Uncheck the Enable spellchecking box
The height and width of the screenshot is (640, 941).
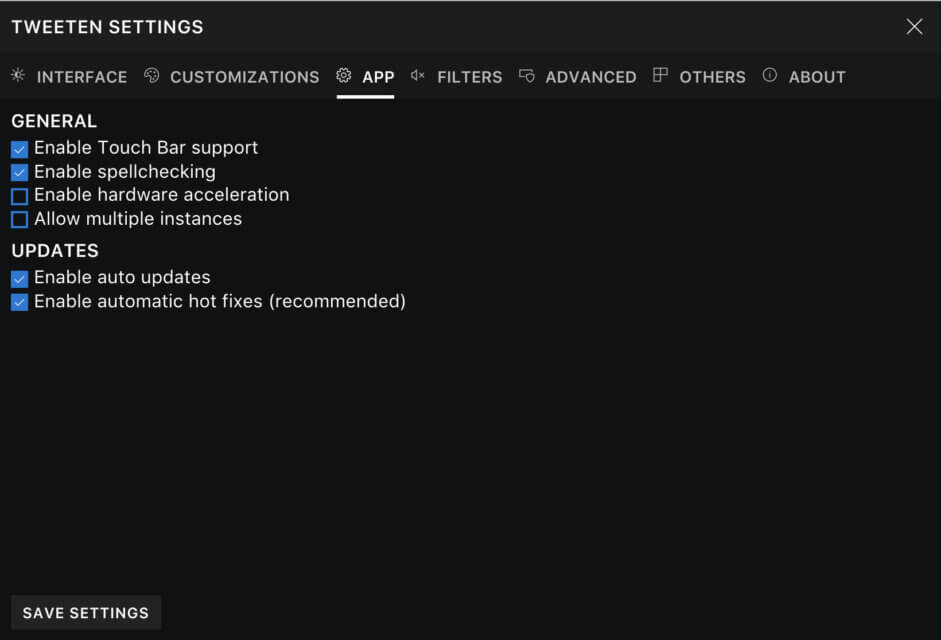pos(19,172)
